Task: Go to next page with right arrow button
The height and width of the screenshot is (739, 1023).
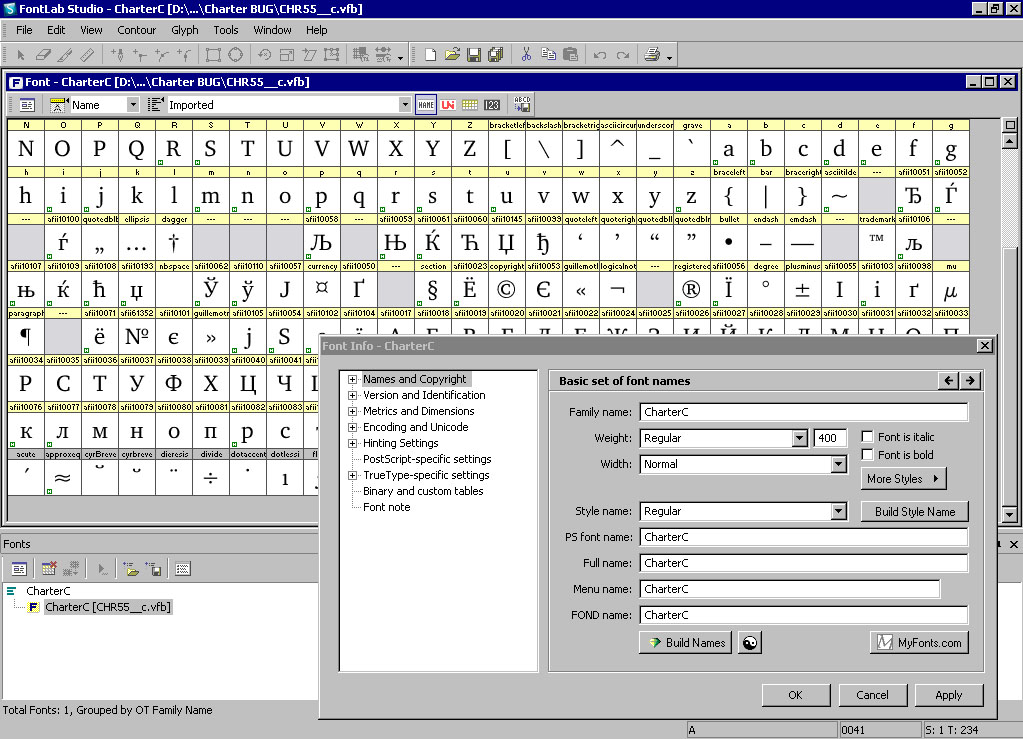Action: (970, 381)
